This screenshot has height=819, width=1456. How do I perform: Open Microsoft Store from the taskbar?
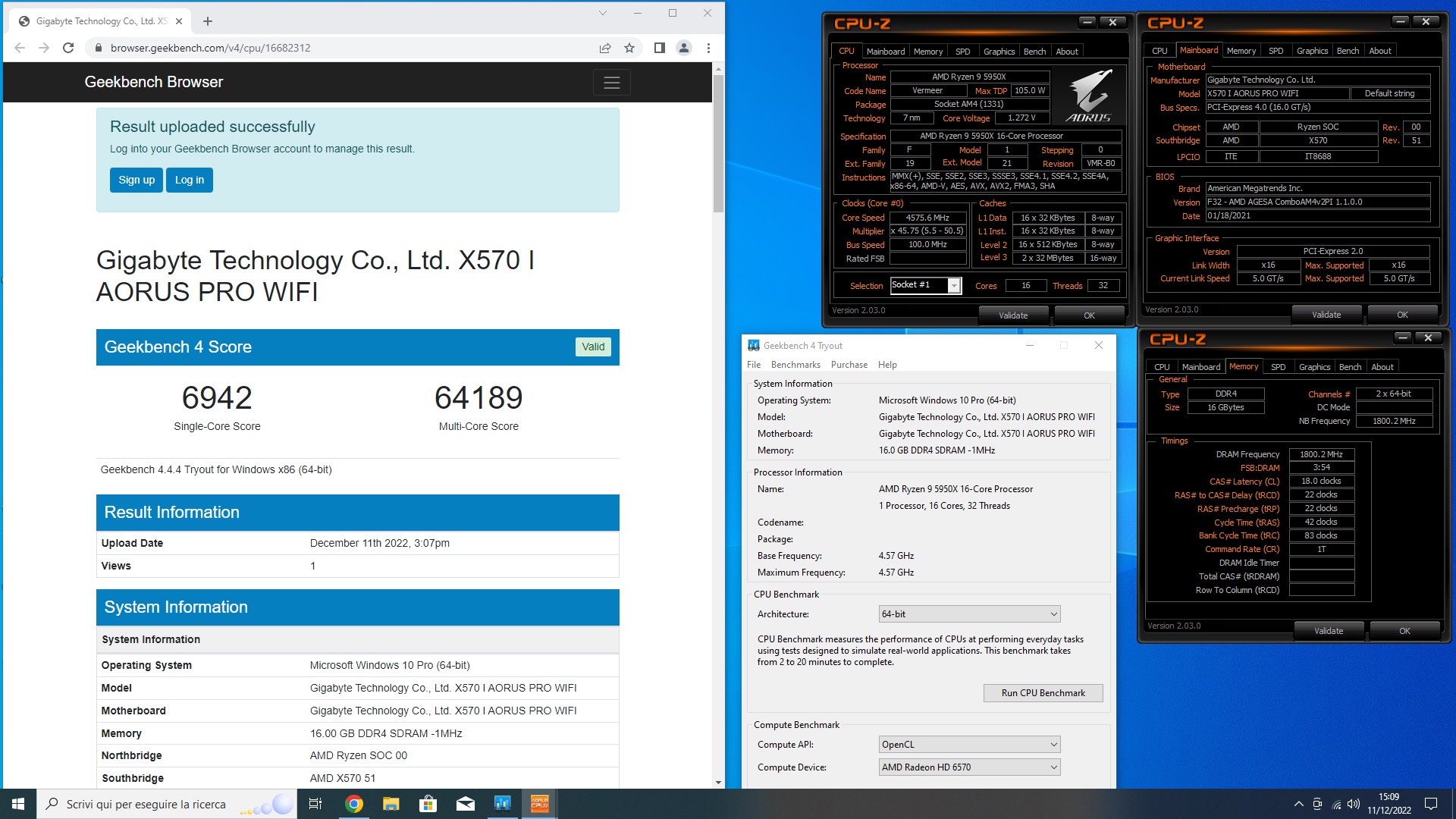[428, 804]
